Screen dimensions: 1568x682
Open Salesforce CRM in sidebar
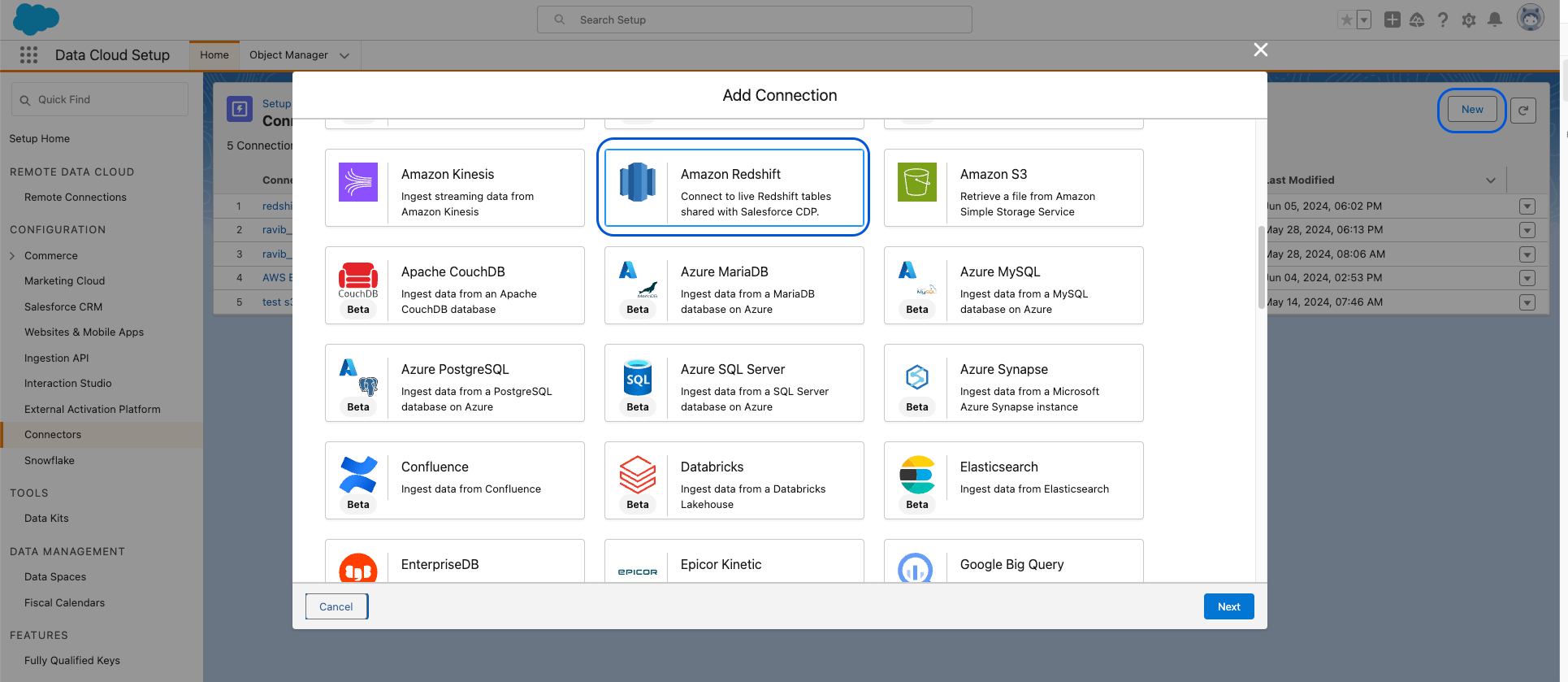point(63,307)
